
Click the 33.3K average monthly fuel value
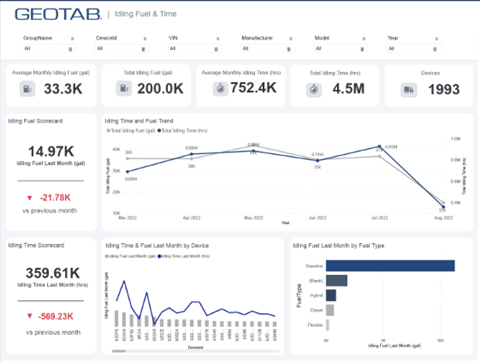tap(63, 89)
